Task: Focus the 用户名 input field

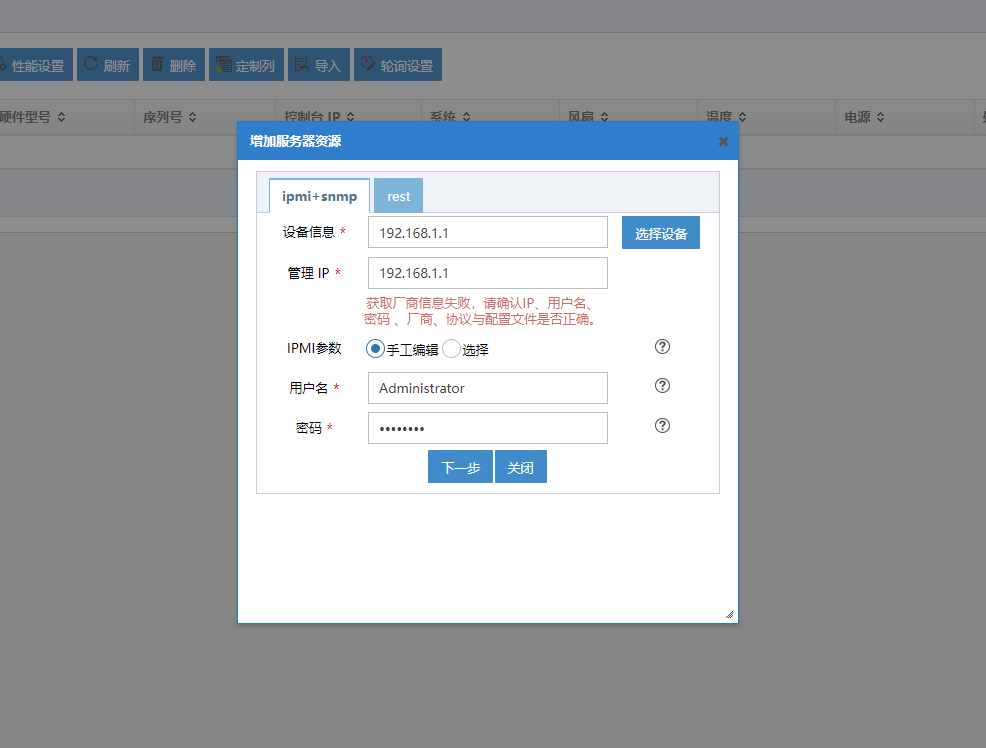Action: (488, 388)
